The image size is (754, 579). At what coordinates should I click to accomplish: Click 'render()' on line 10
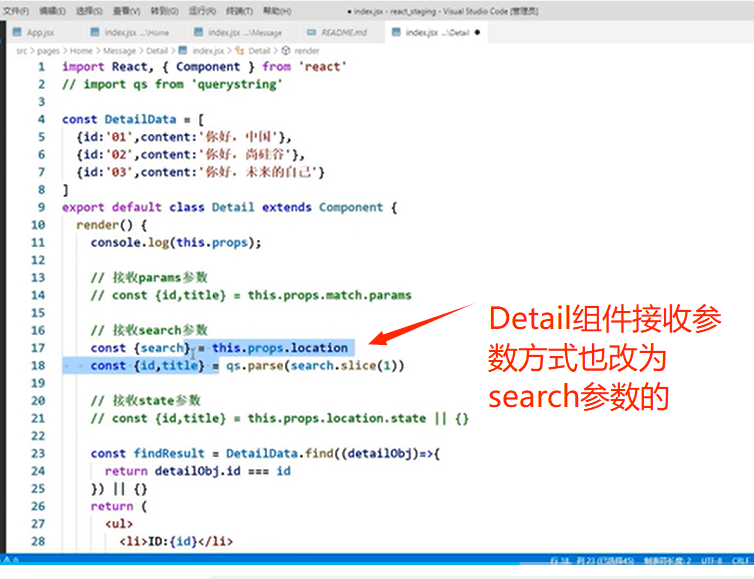pos(104,225)
